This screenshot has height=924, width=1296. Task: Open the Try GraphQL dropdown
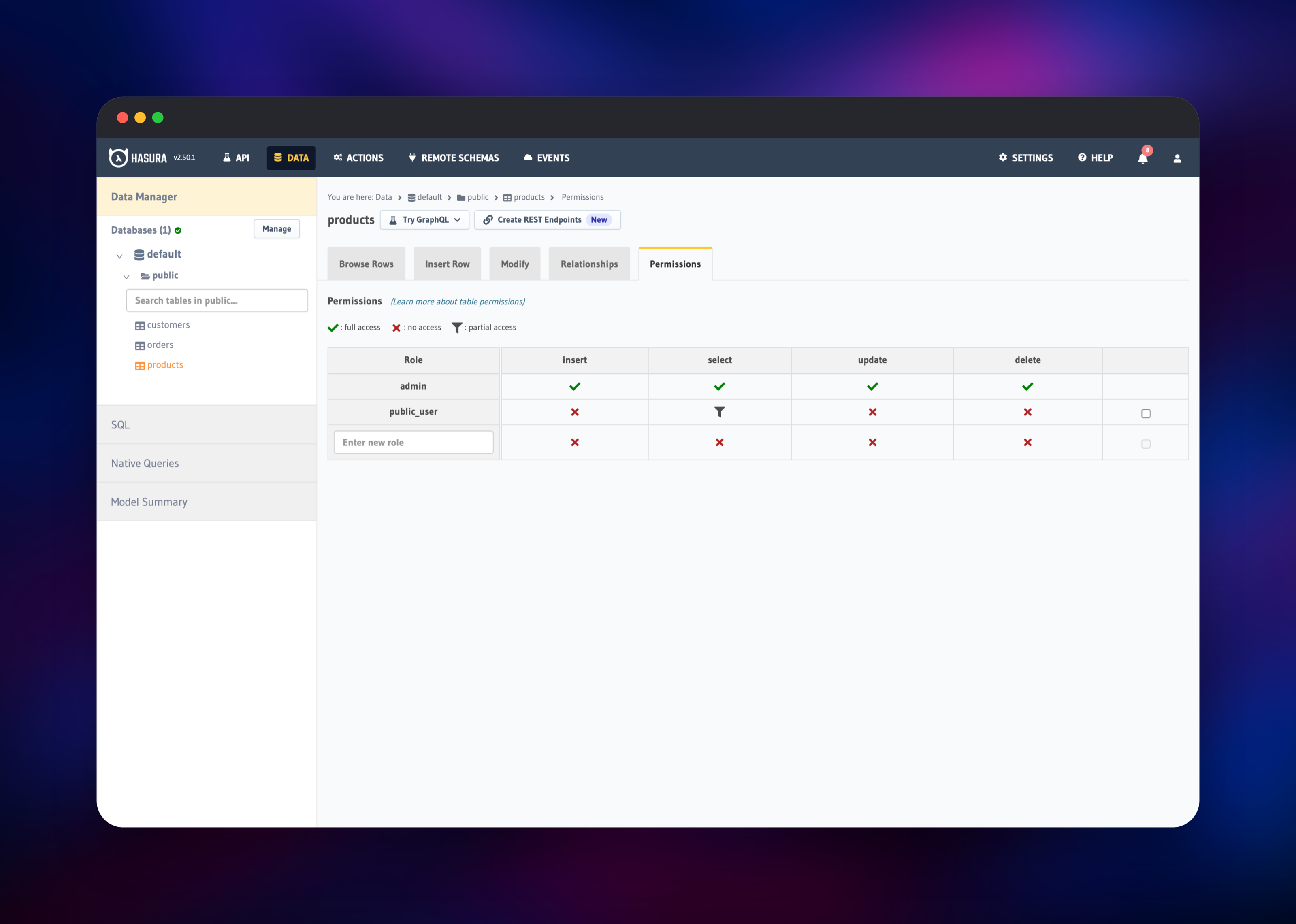click(424, 219)
